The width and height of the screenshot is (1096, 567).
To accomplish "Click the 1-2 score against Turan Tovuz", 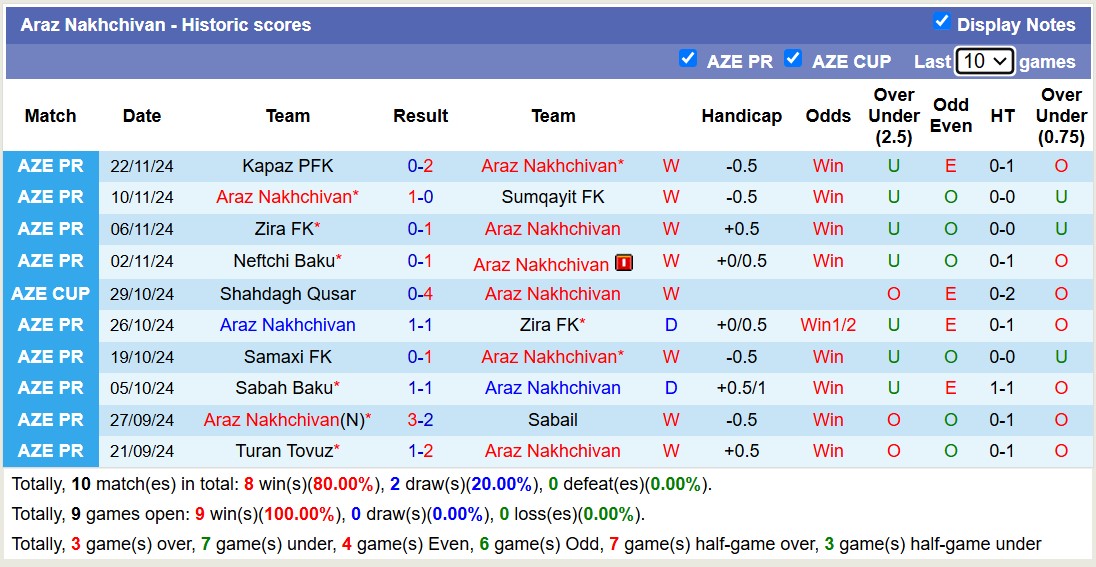I will [420, 451].
